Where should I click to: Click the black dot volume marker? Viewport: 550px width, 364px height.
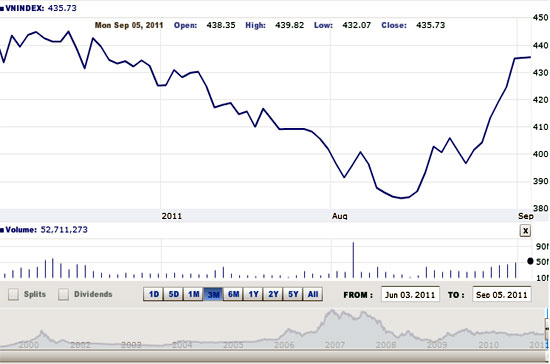tap(530, 261)
